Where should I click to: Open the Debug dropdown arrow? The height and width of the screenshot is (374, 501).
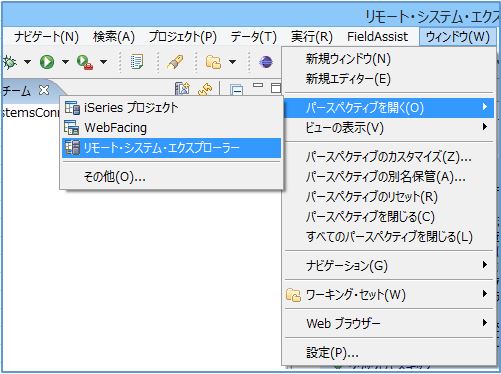27,62
